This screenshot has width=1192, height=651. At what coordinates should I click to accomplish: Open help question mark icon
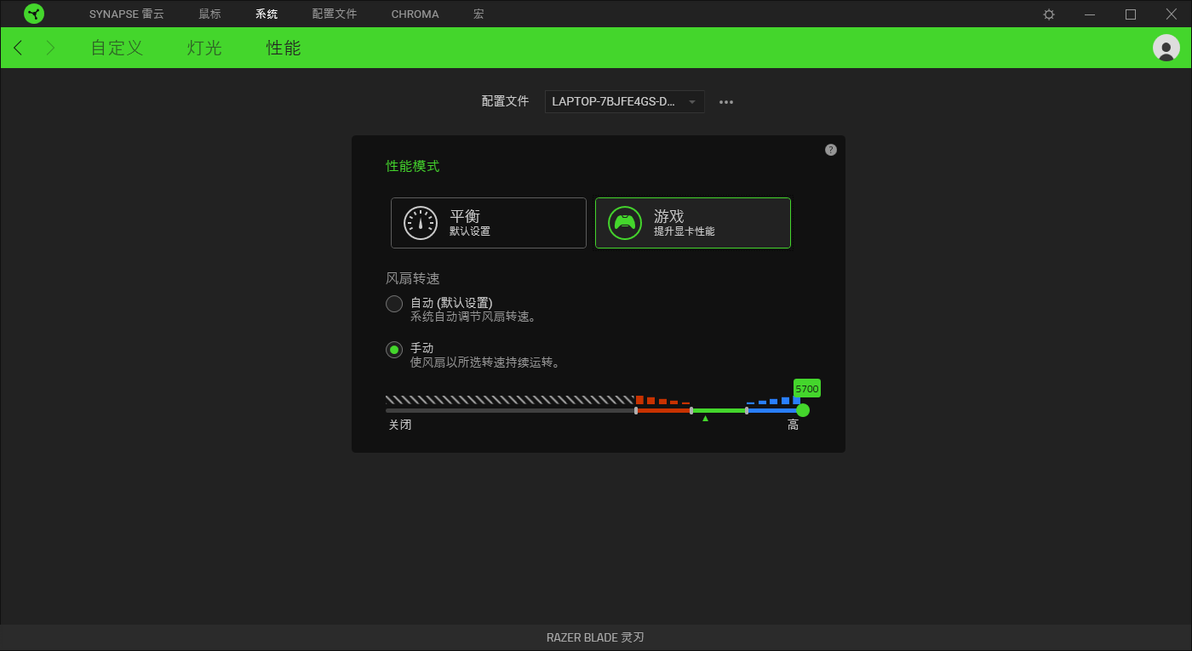pyautogui.click(x=830, y=150)
